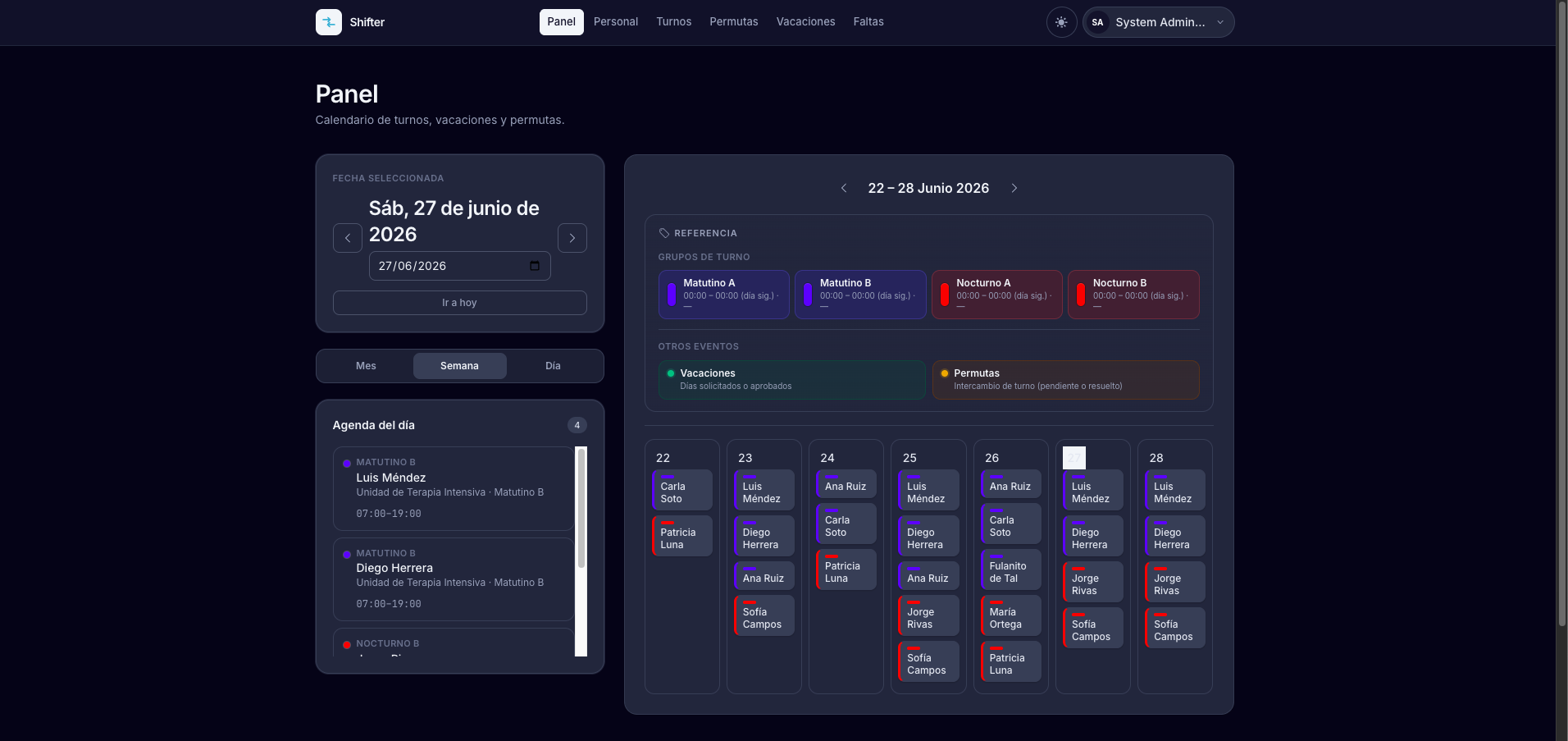Open the System Admin user dropdown
1568x741 pixels.
click(1159, 22)
